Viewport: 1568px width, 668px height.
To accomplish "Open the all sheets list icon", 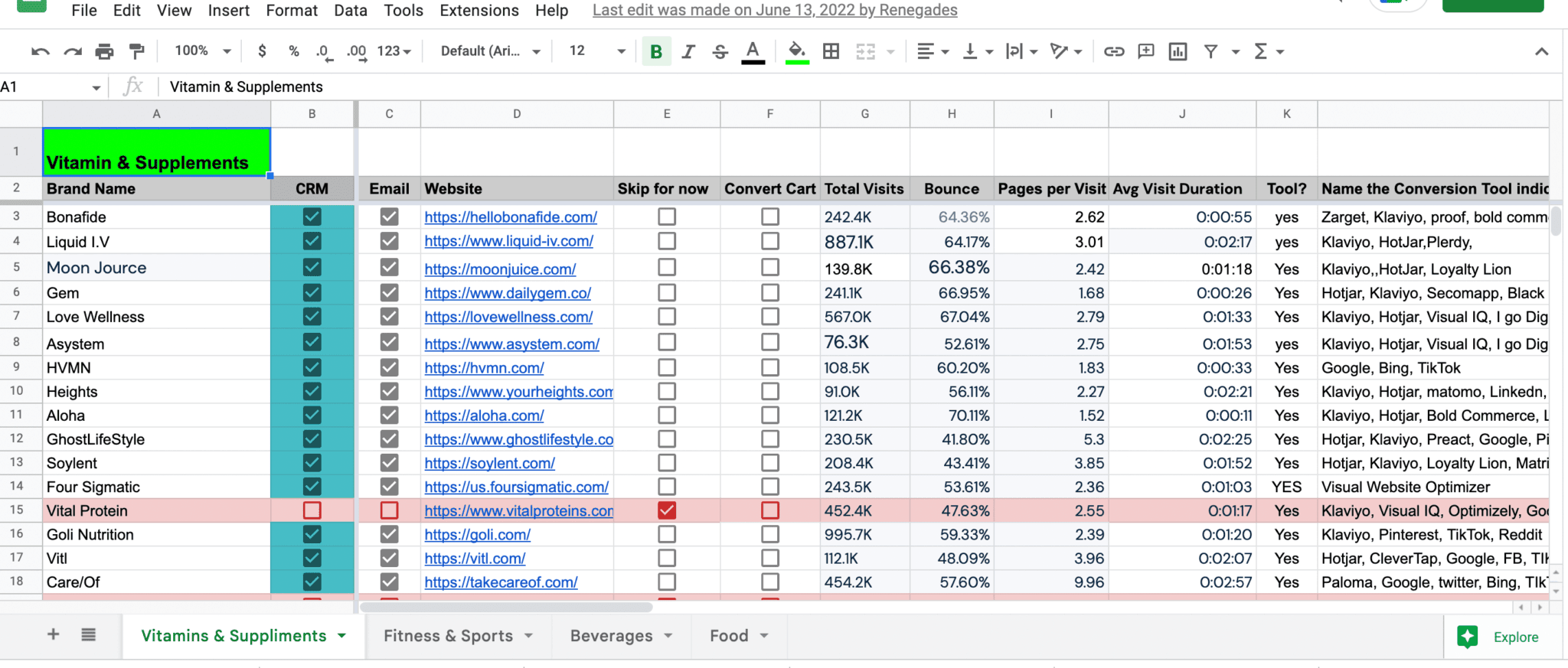I will coord(89,634).
